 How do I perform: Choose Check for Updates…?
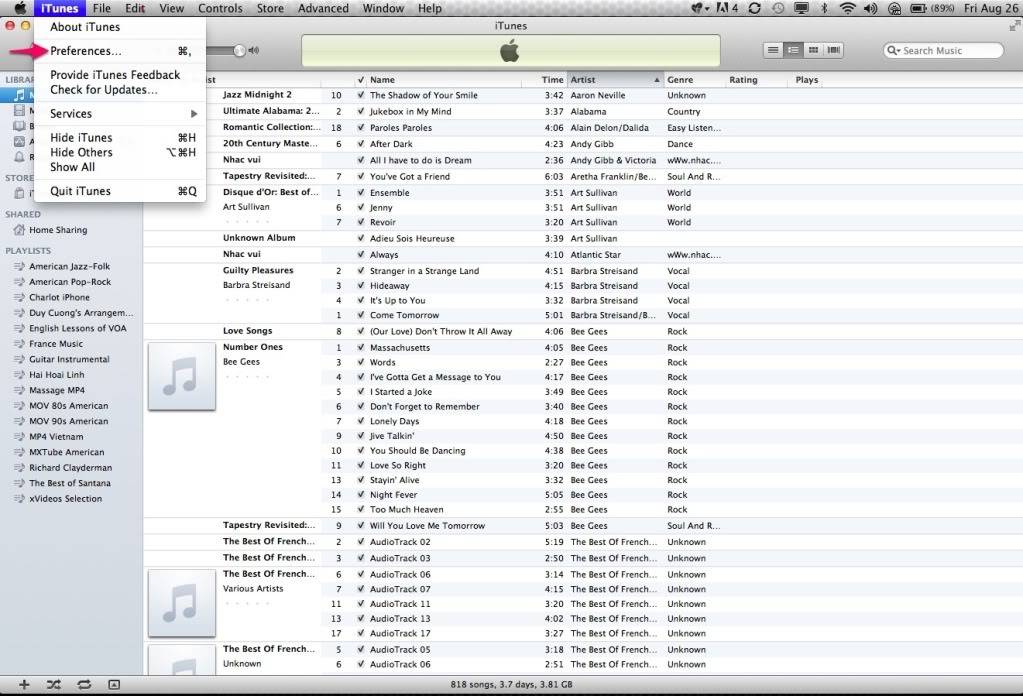tap(121, 90)
